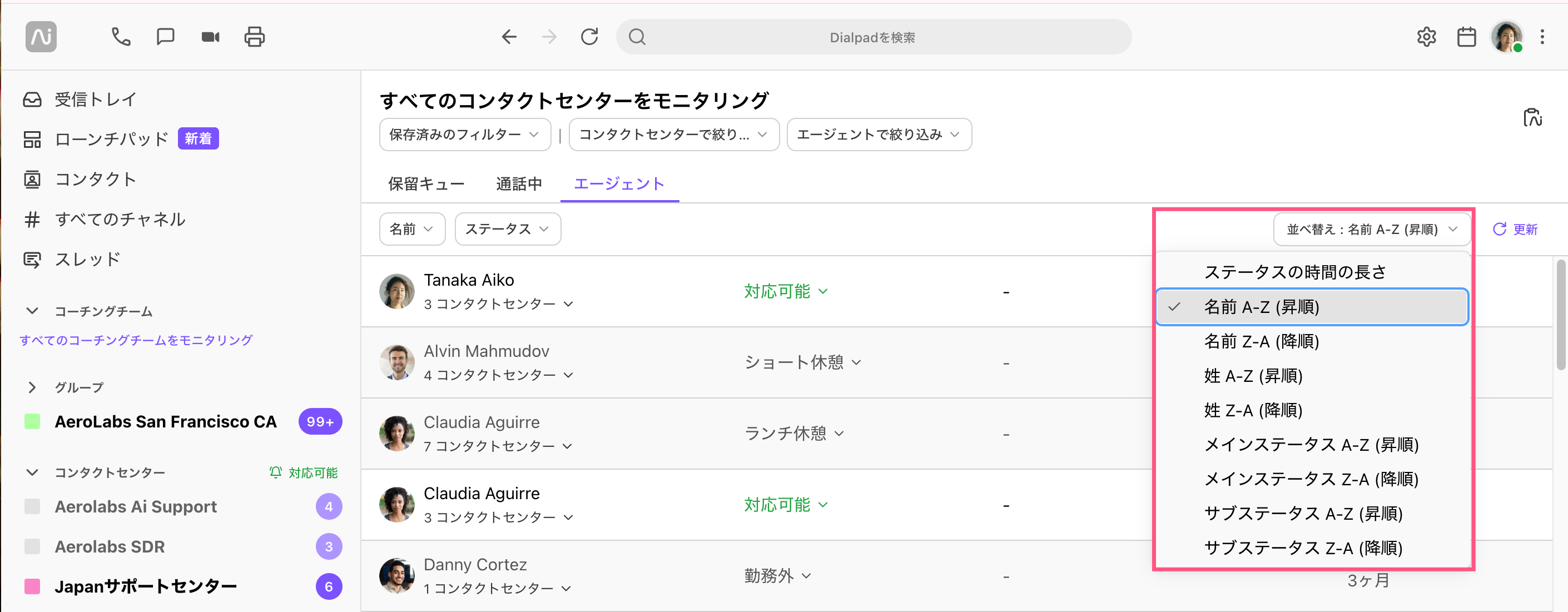Open the phone call dialer icon
1568x612 pixels.
point(121,37)
